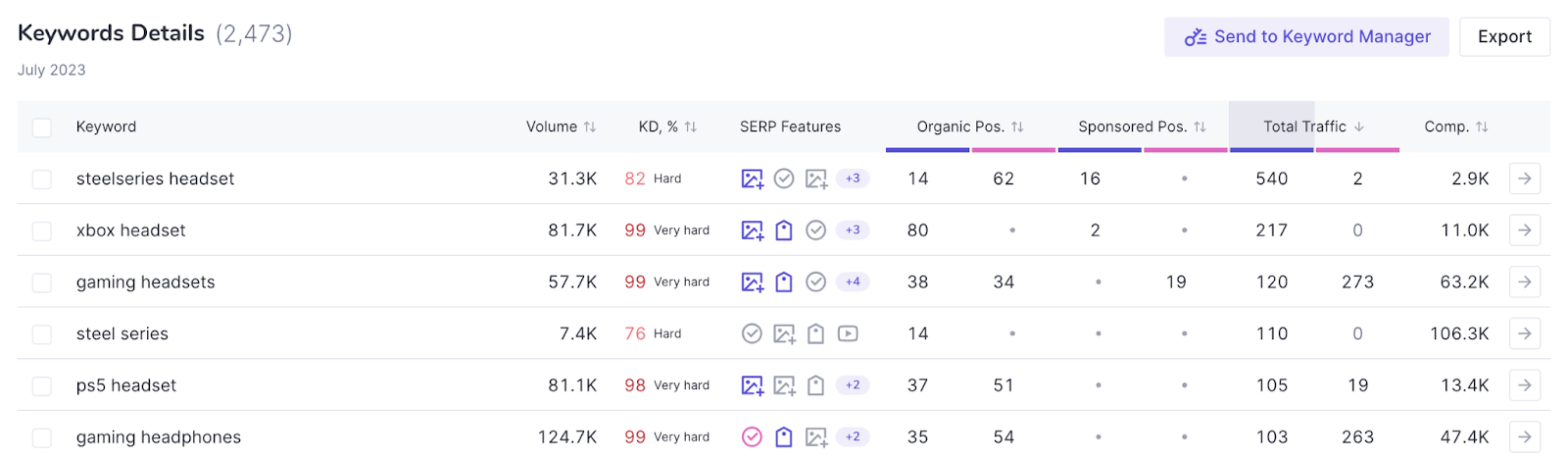
Task: Open arrow details for xbox headset row
Action: (x=1525, y=230)
